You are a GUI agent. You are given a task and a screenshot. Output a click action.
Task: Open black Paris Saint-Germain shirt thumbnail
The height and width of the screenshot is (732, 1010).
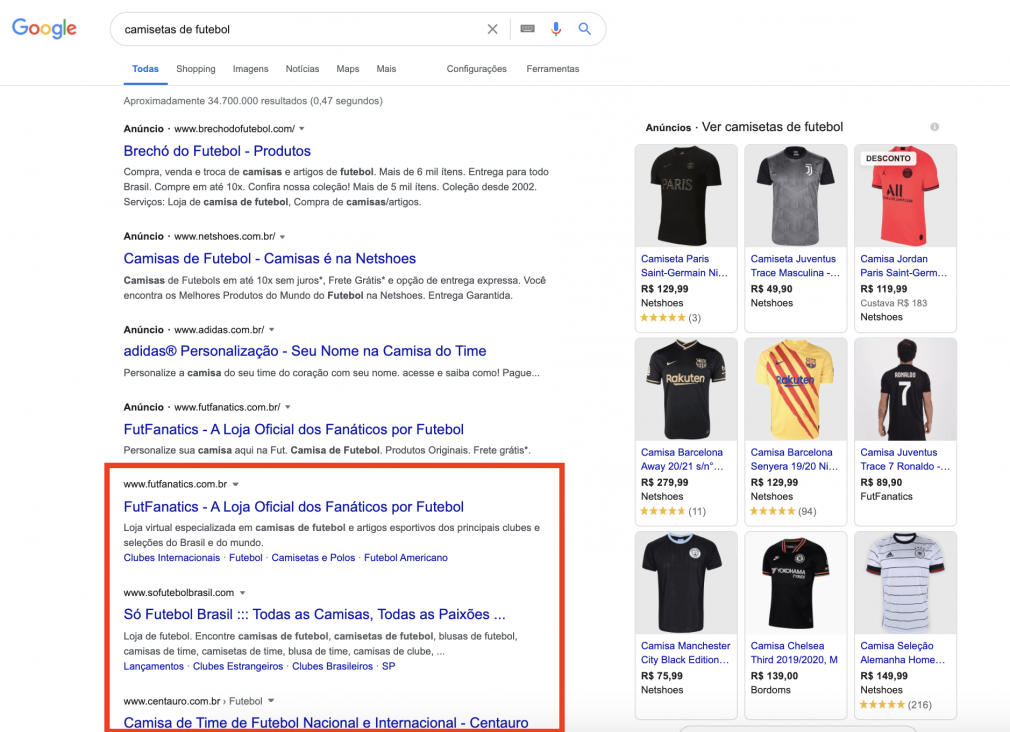click(x=686, y=196)
